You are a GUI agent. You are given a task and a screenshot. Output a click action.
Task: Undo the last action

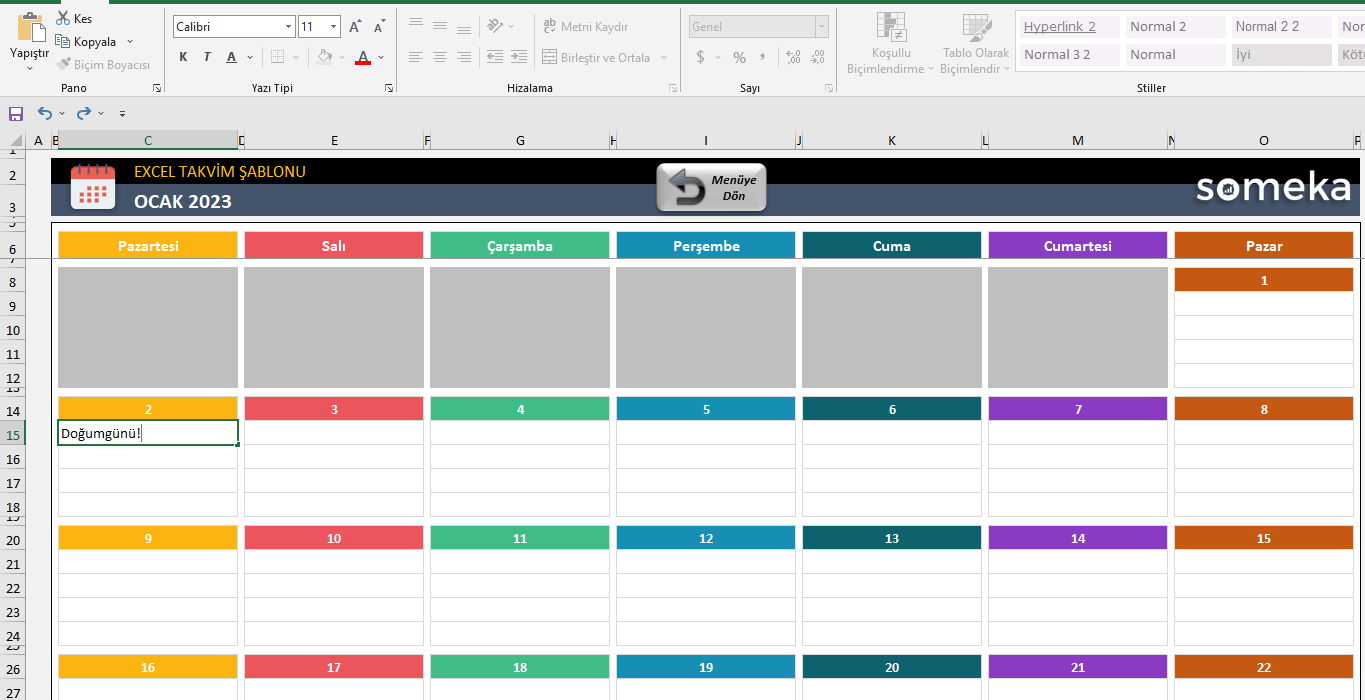coord(45,114)
